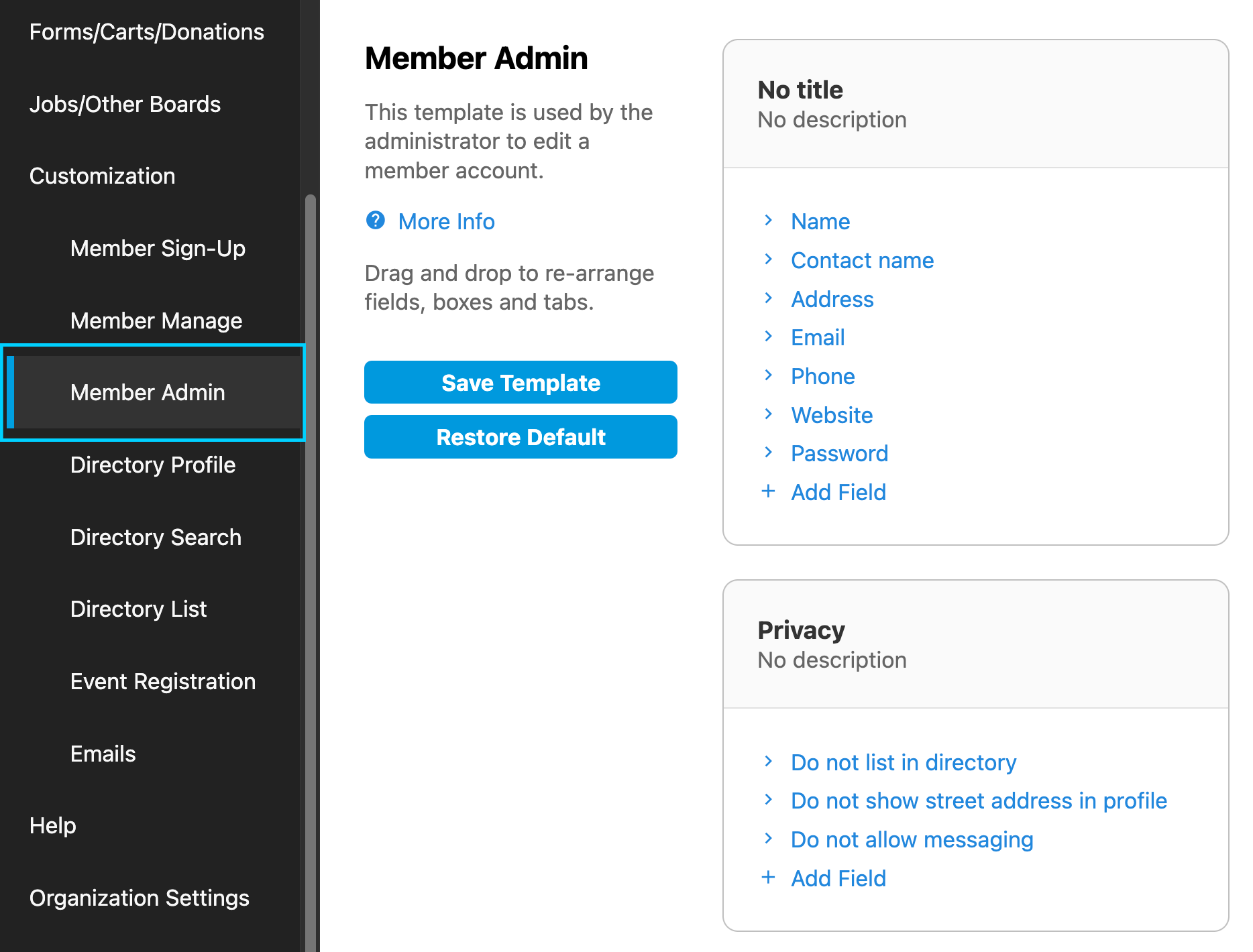1253x952 pixels.
Task: Click the No title box heading
Action: pyautogui.click(x=800, y=90)
